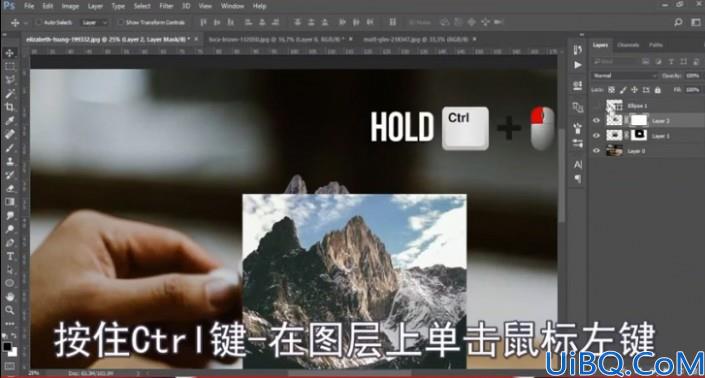The width and height of the screenshot is (705, 378).
Task: Select the Rectangular Marquee tool
Action: pos(9,67)
